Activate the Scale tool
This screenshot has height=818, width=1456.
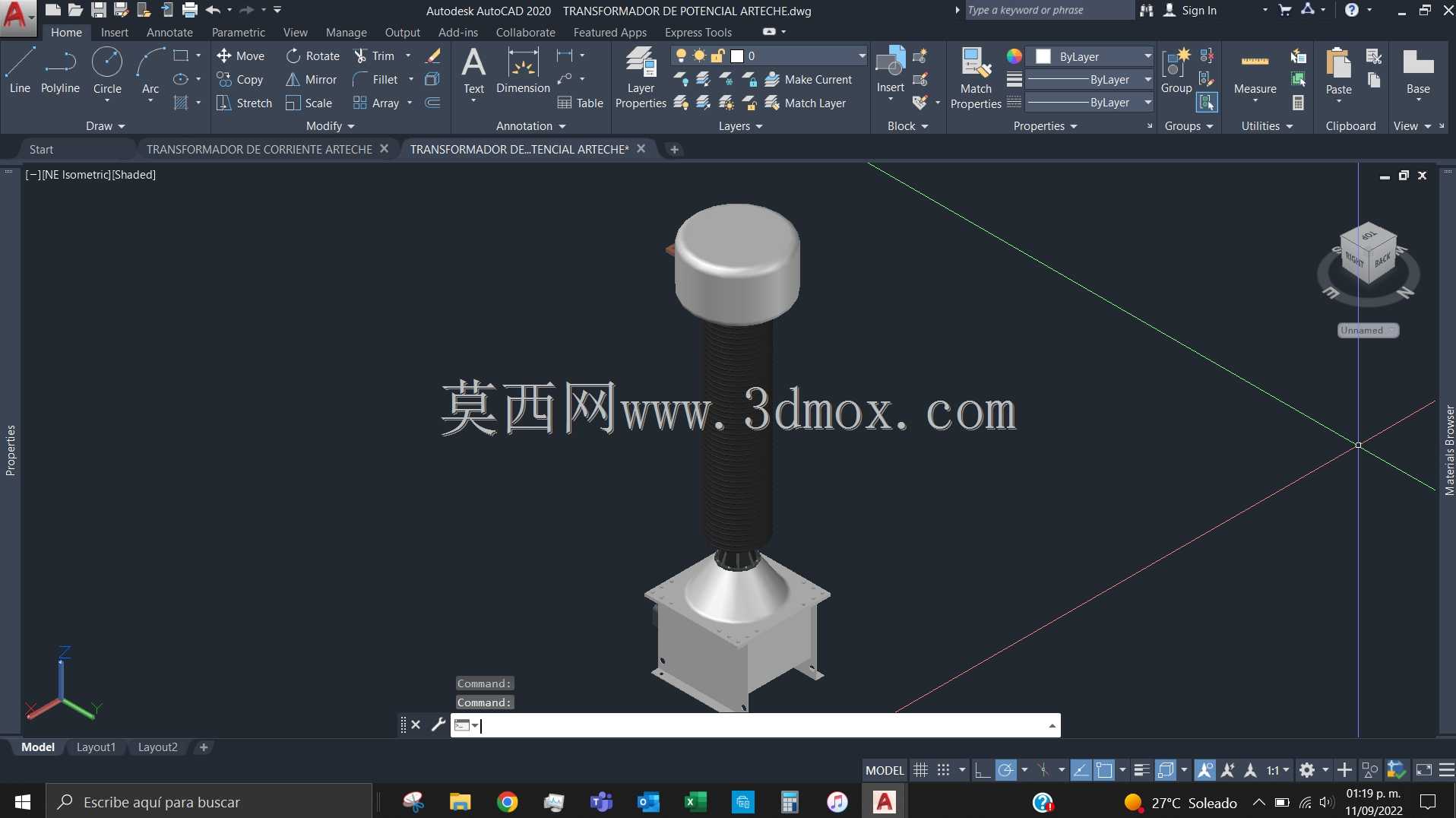309,103
